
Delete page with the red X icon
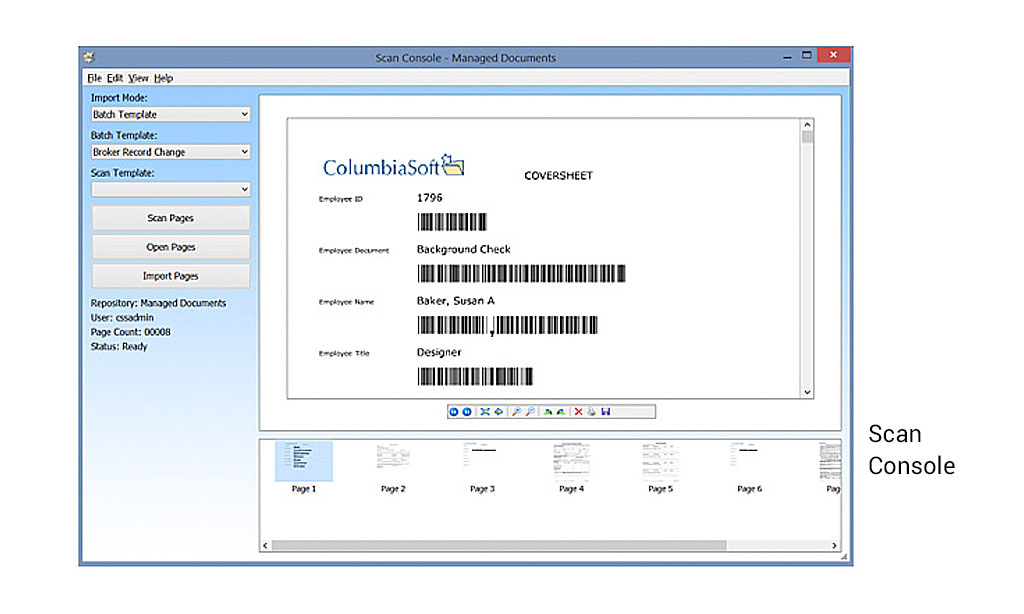[x=578, y=412]
